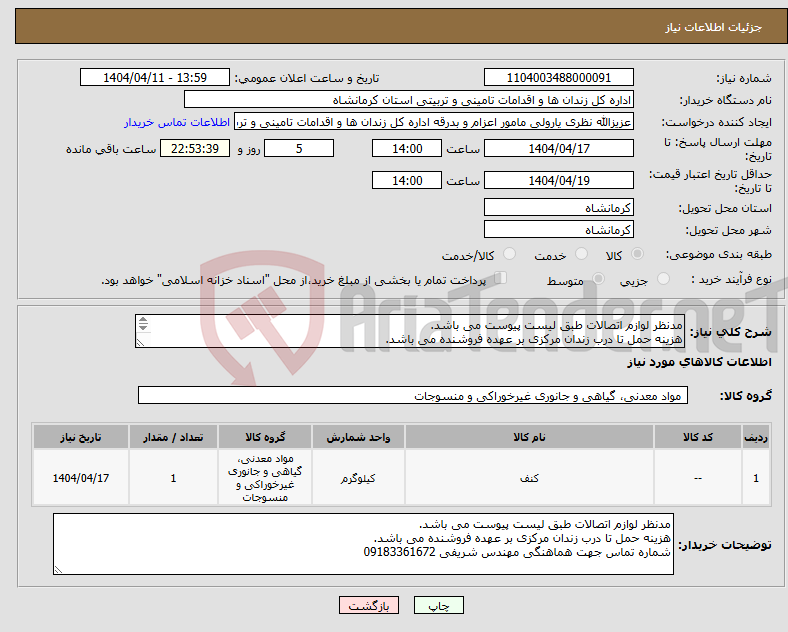Click the واحد شمارش column header
The image size is (788, 632).
358,437
